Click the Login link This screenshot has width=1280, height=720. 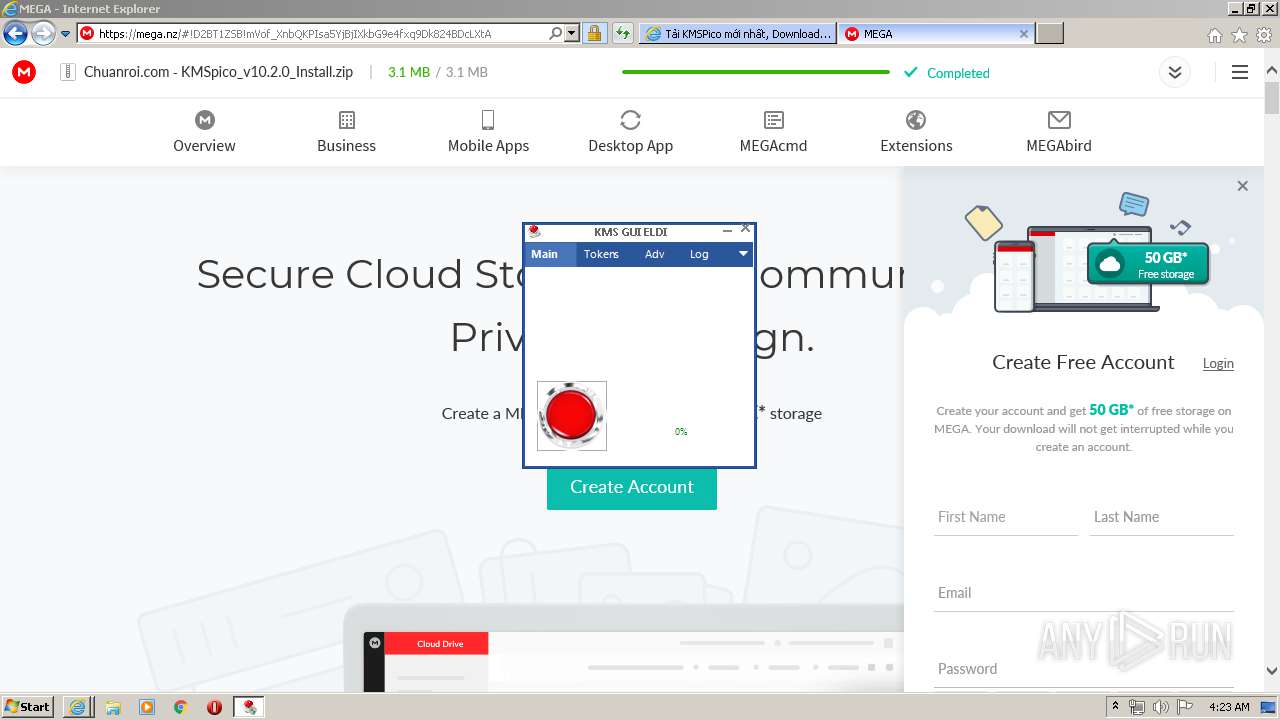pos(1218,363)
